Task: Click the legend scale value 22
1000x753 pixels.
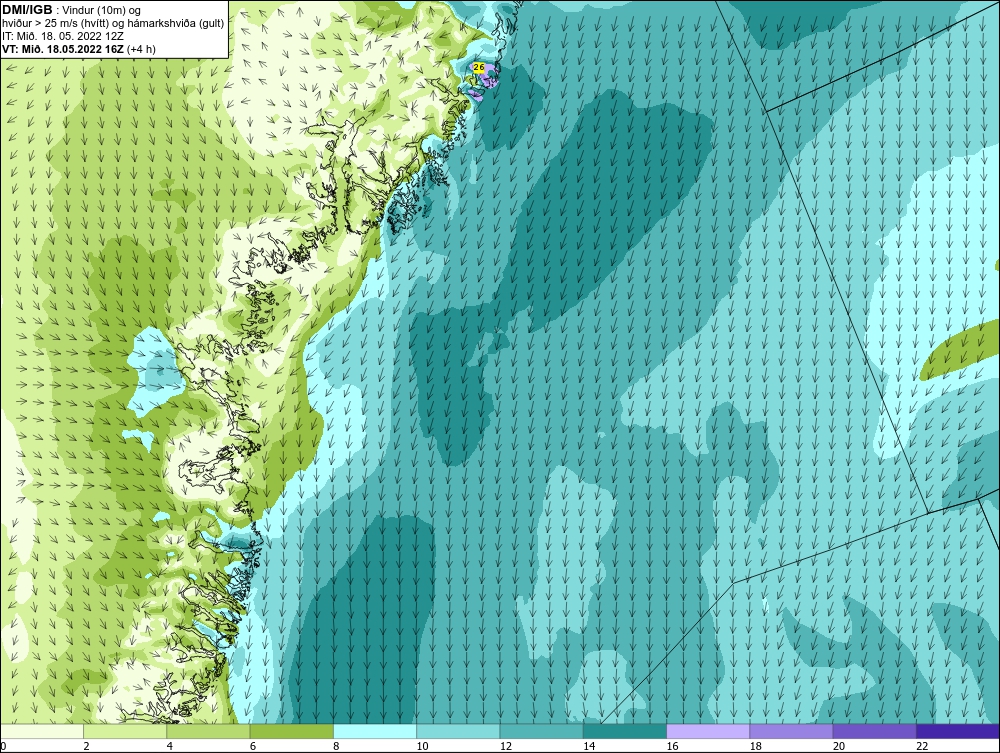Action: (x=922, y=746)
